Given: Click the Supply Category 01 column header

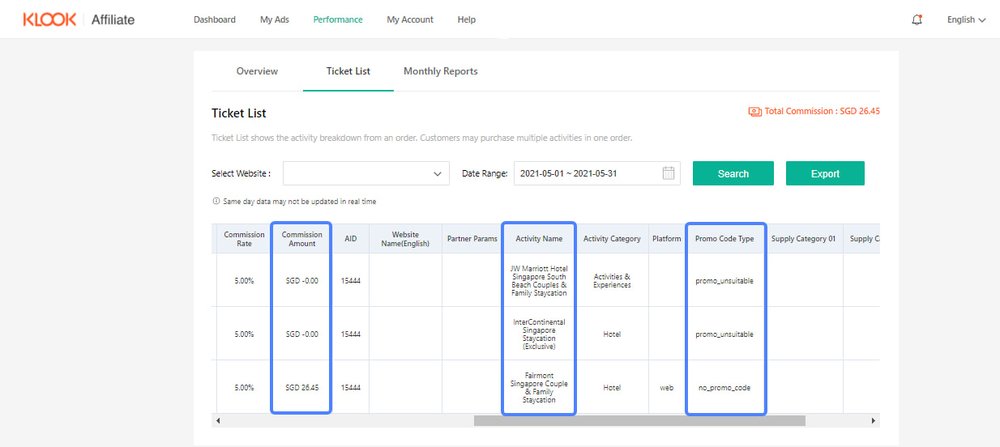Looking at the screenshot, I should coord(803,239).
